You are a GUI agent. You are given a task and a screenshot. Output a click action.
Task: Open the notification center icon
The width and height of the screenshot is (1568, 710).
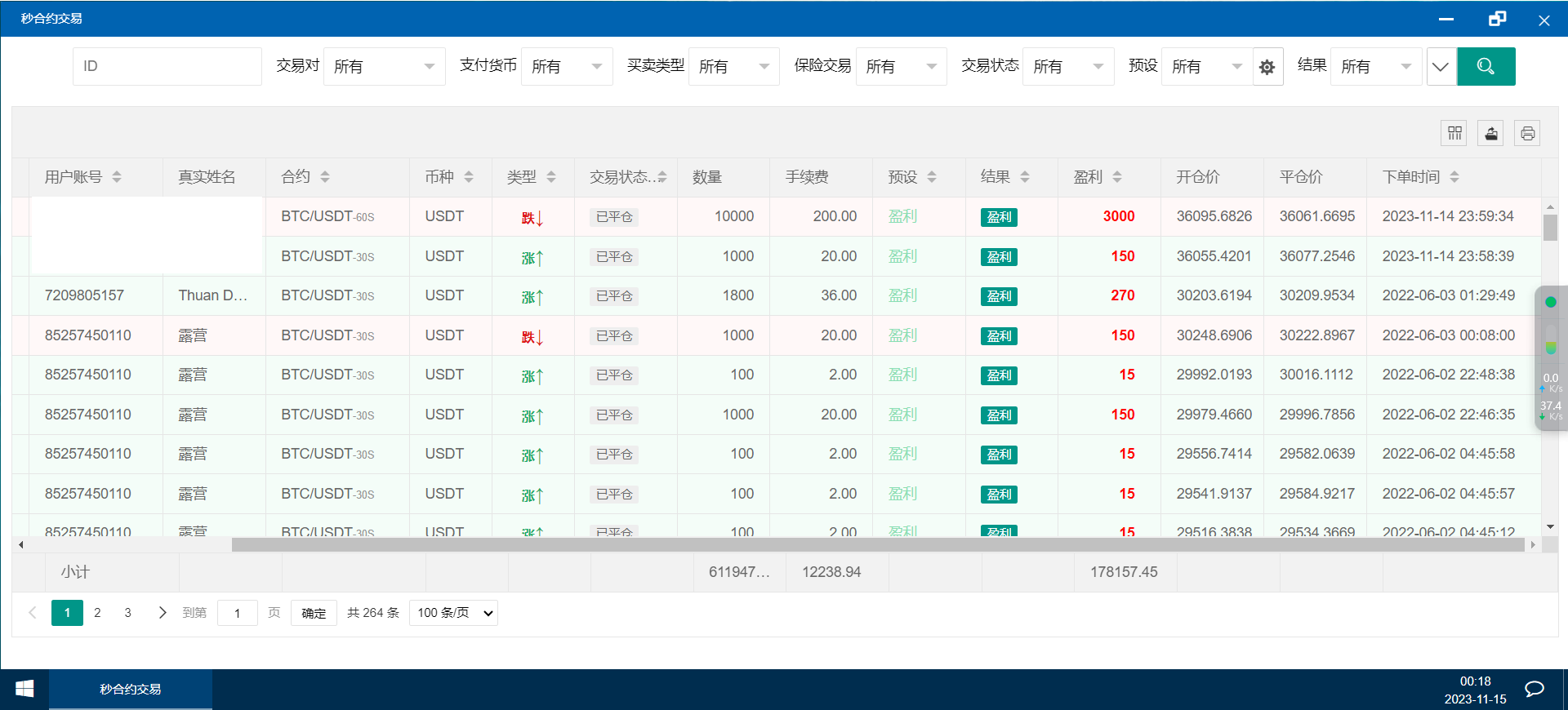[1535, 690]
